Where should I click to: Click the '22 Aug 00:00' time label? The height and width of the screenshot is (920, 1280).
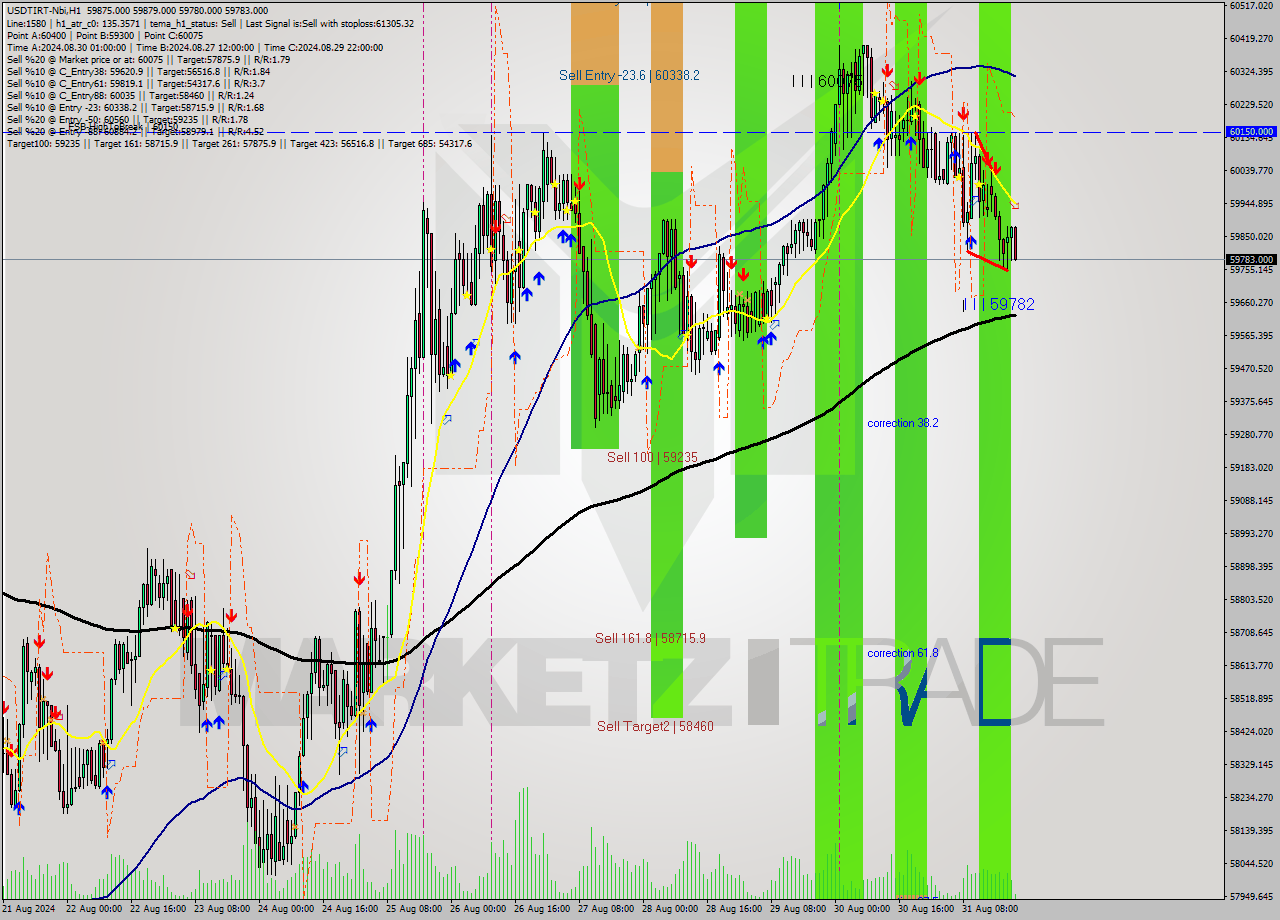(x=93, y=909)
